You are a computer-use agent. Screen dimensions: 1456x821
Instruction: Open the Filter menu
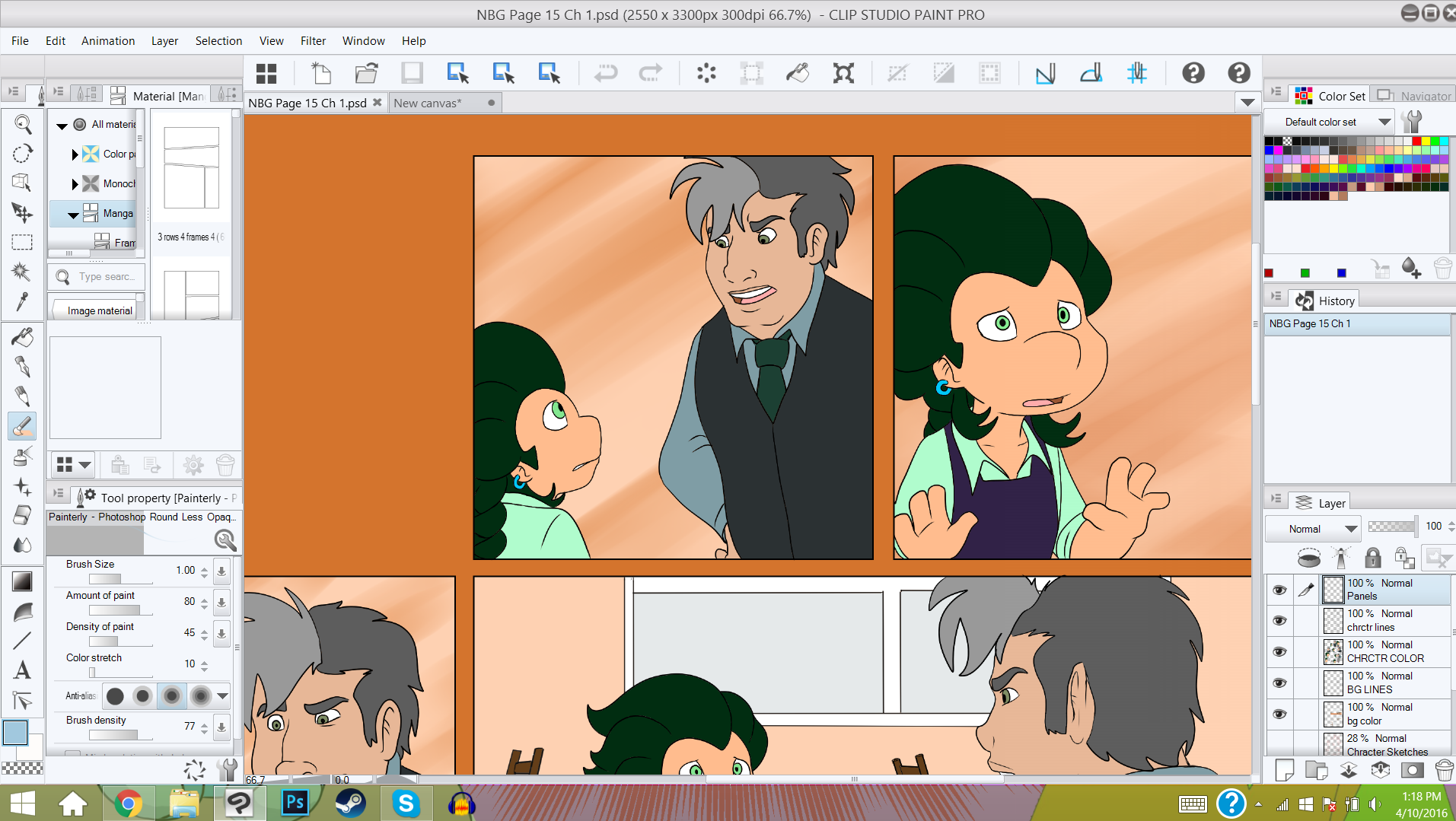click(x=313, y=41)
